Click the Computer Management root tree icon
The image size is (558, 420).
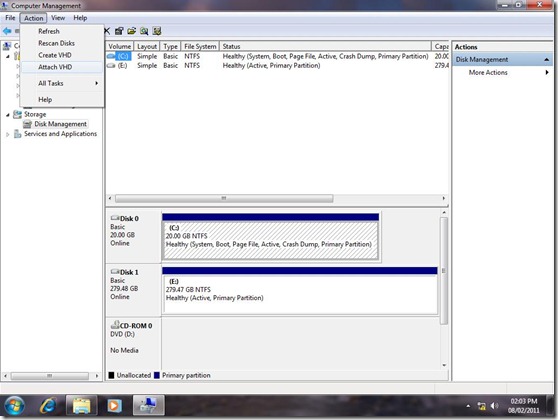coord(6,46)
